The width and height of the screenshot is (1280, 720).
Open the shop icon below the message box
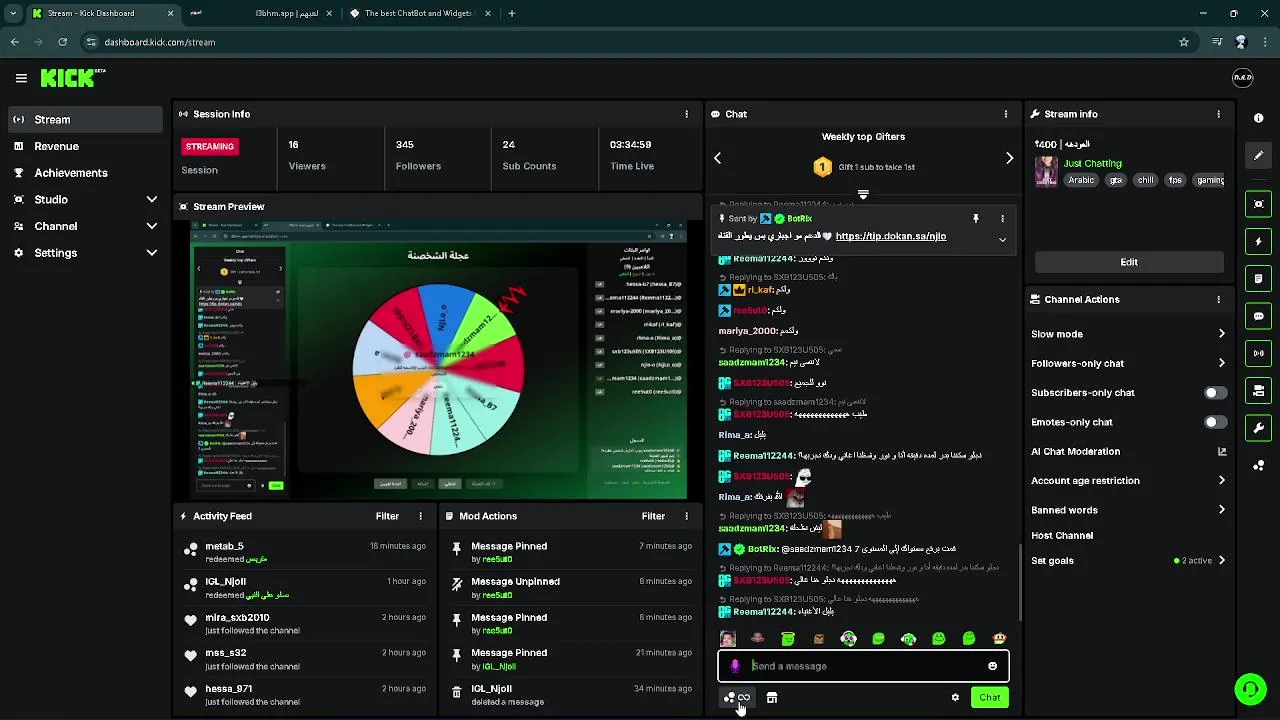[x=772, y=698]
